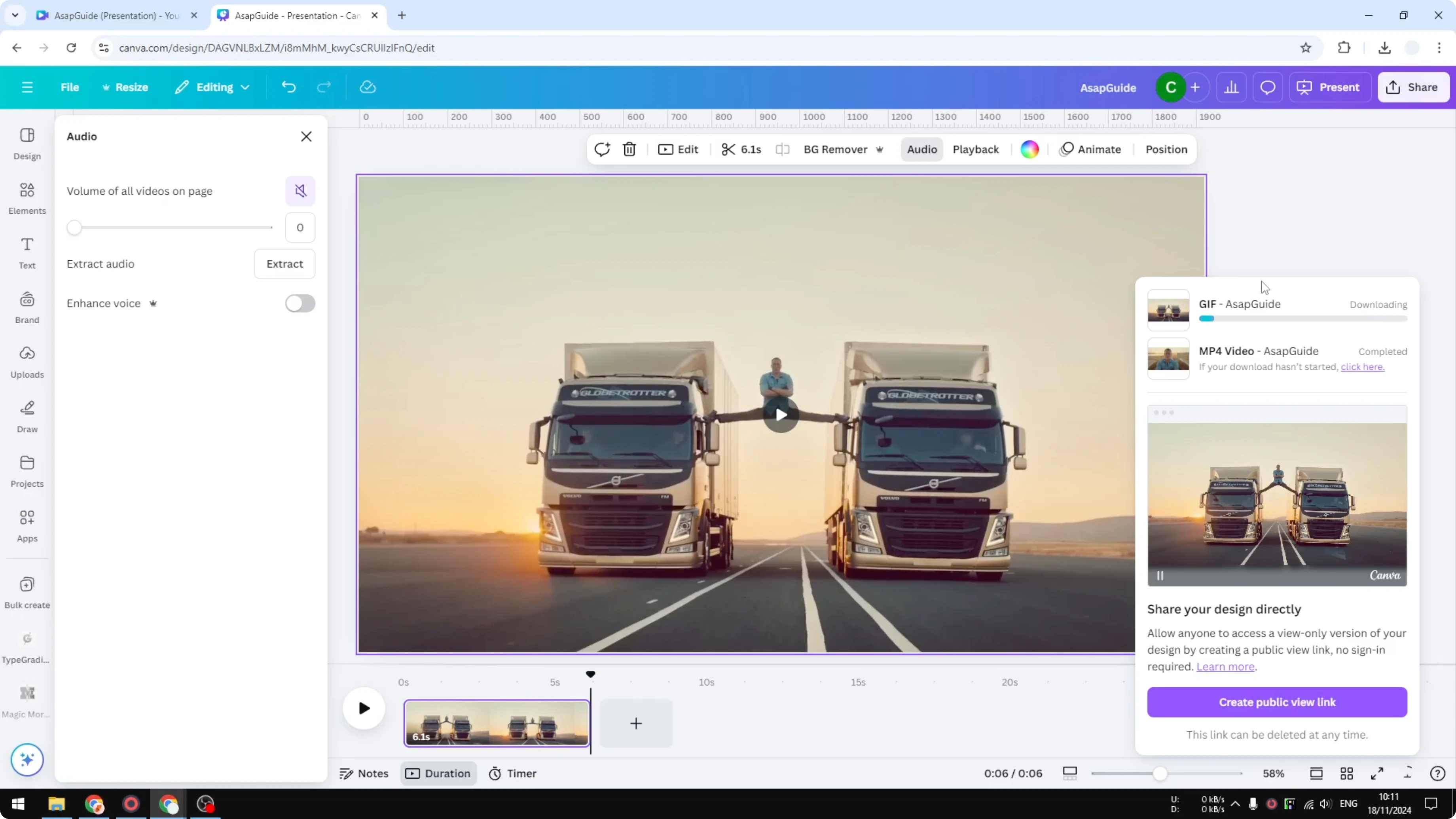Switch to the Notes tab
Screen dimensions: 1456x819
click(364, 773)
